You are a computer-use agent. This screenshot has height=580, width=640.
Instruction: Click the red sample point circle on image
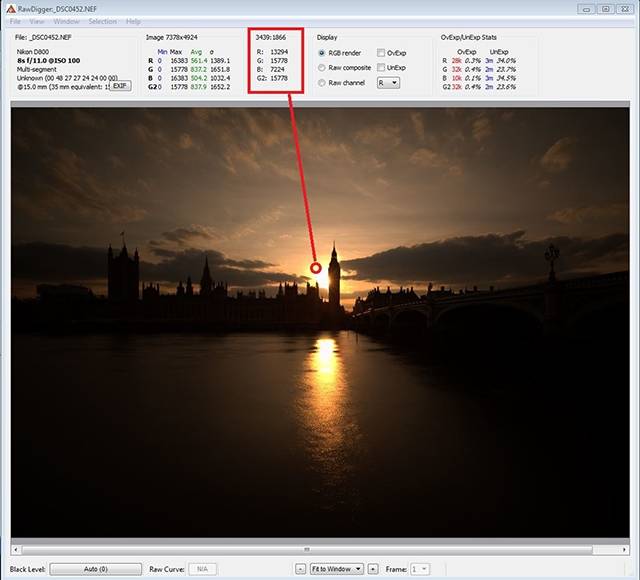point(316,267)
